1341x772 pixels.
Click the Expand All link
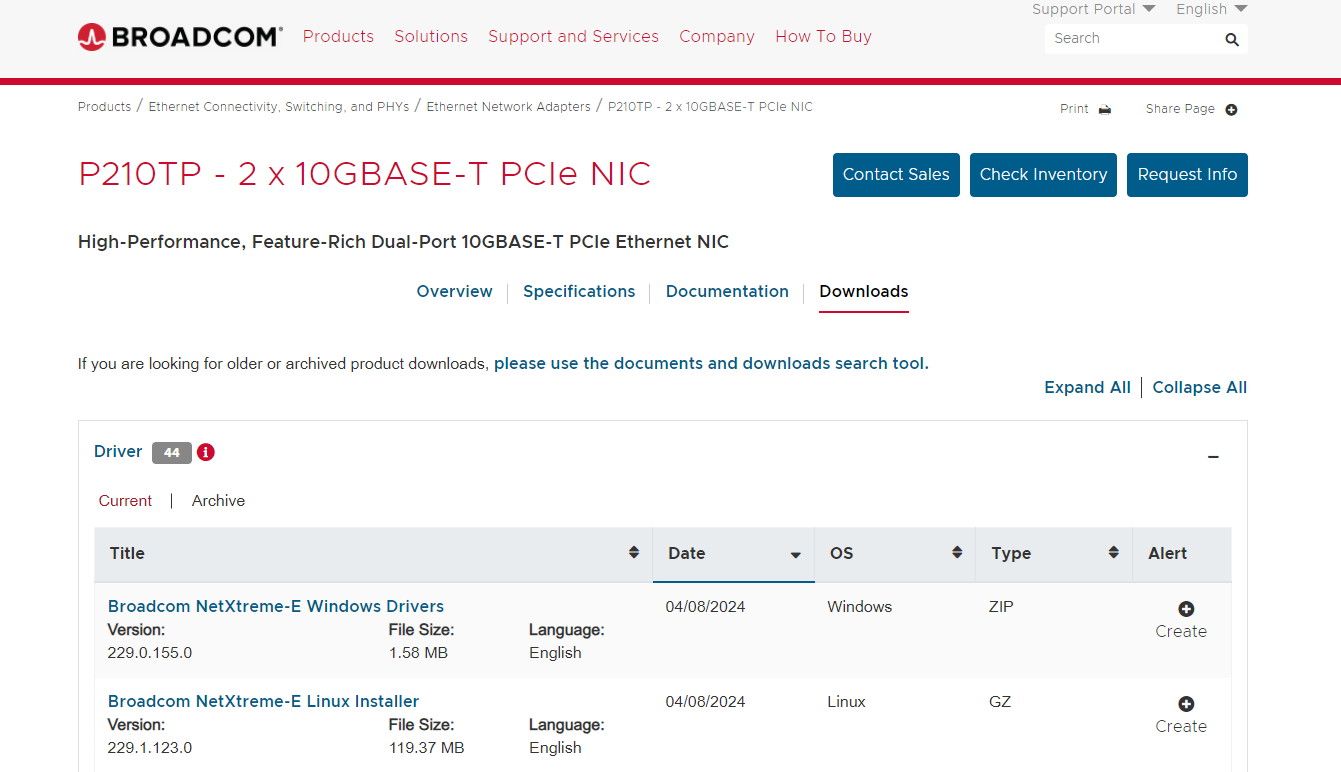click(x=1087, y=388)
